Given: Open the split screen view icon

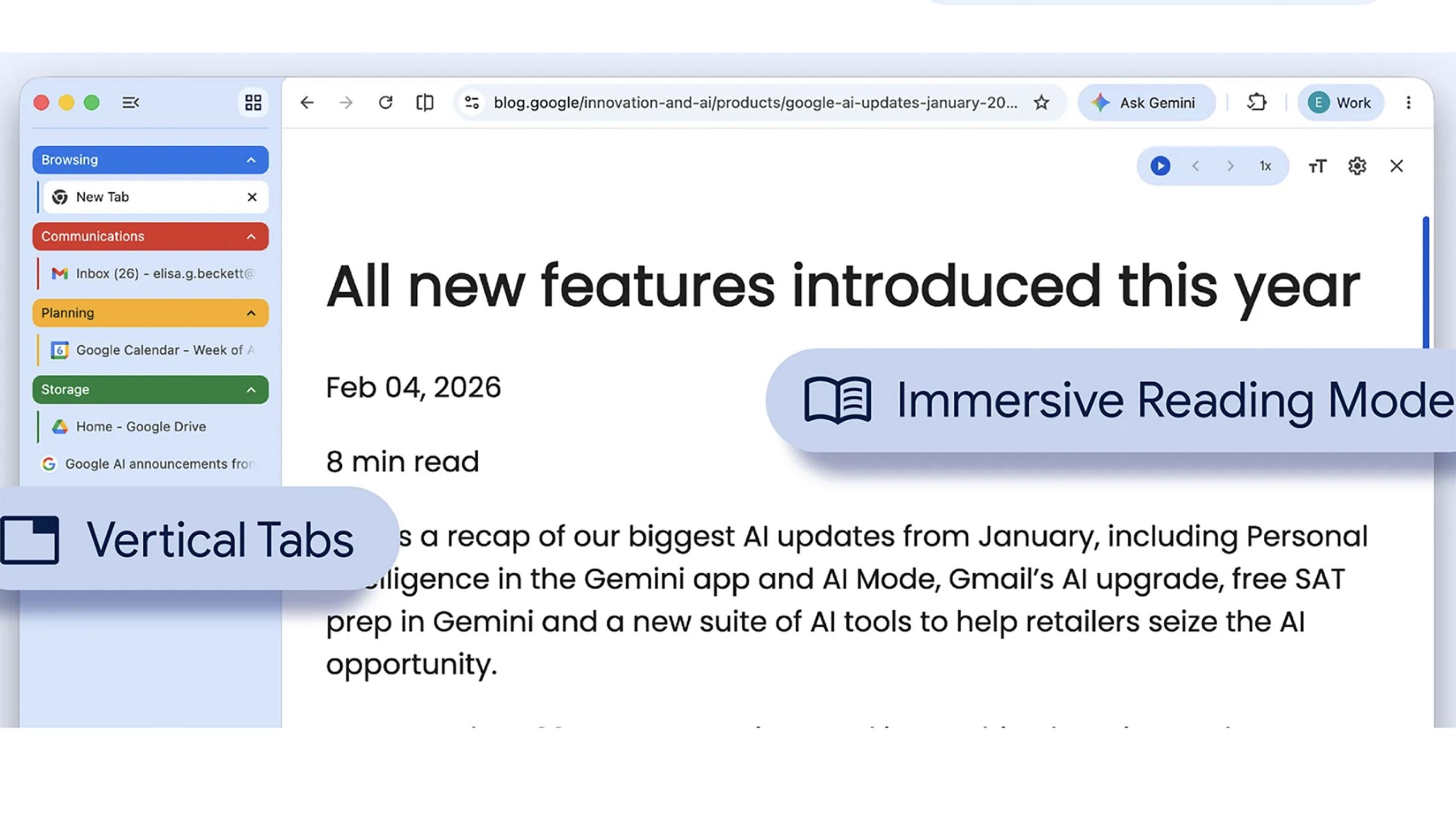Looking at the screenshot, I should 424,102.
